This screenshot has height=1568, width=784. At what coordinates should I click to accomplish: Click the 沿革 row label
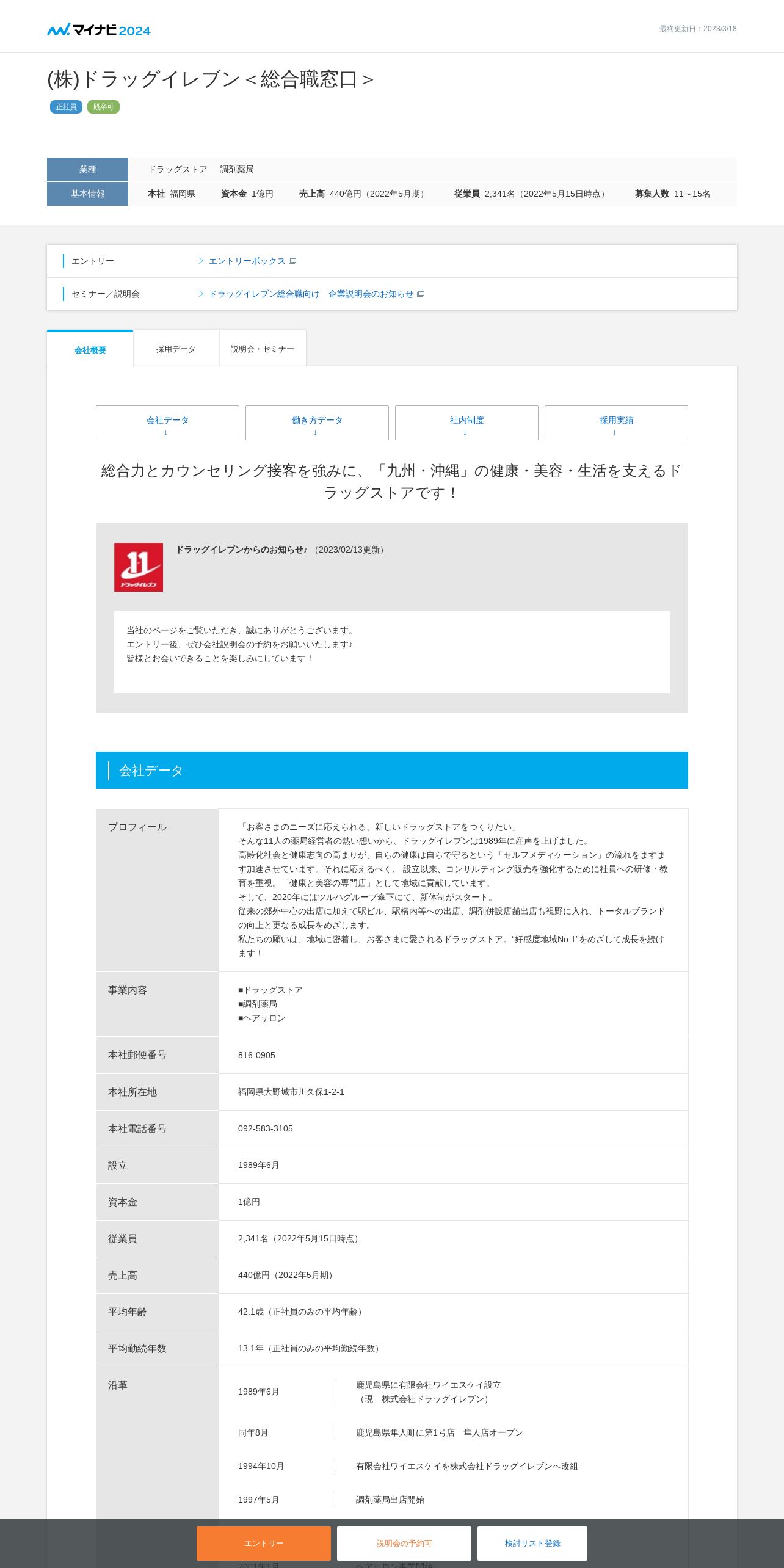[118, 1385]
